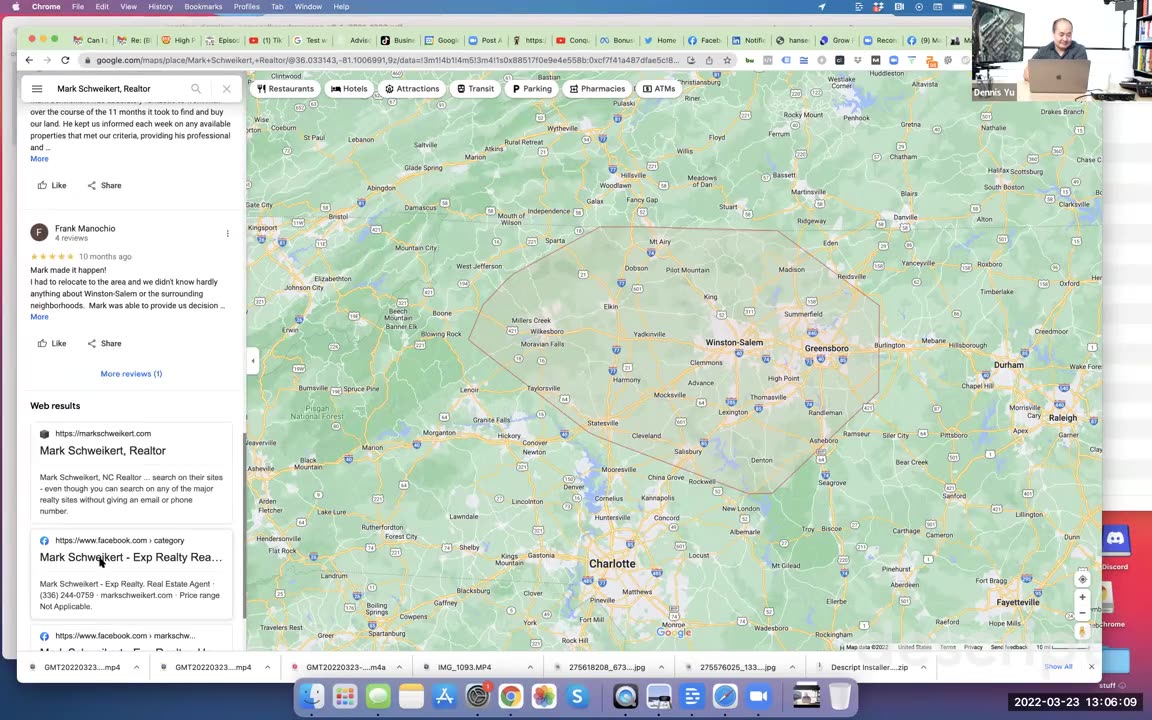The width and height of the screenshot is (1152, 720).
Task: Click Frank Manochio's profile avatar
Action: 39,233
